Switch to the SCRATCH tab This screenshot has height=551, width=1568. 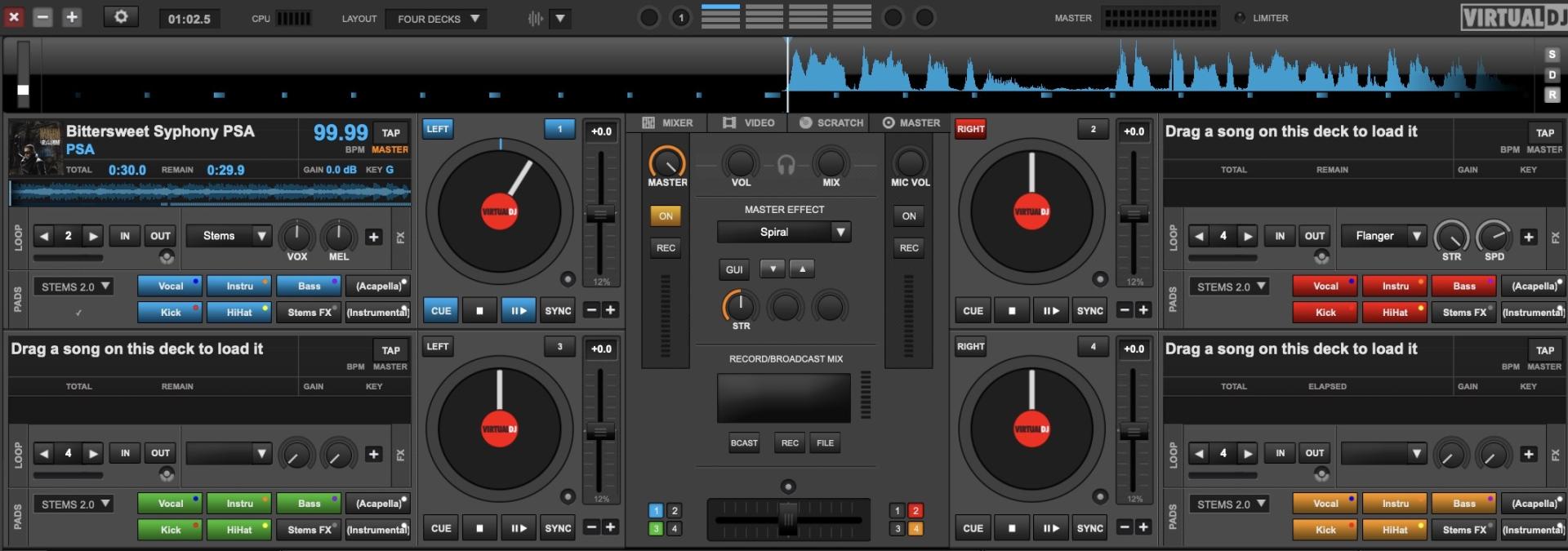[x=831, y=122]
